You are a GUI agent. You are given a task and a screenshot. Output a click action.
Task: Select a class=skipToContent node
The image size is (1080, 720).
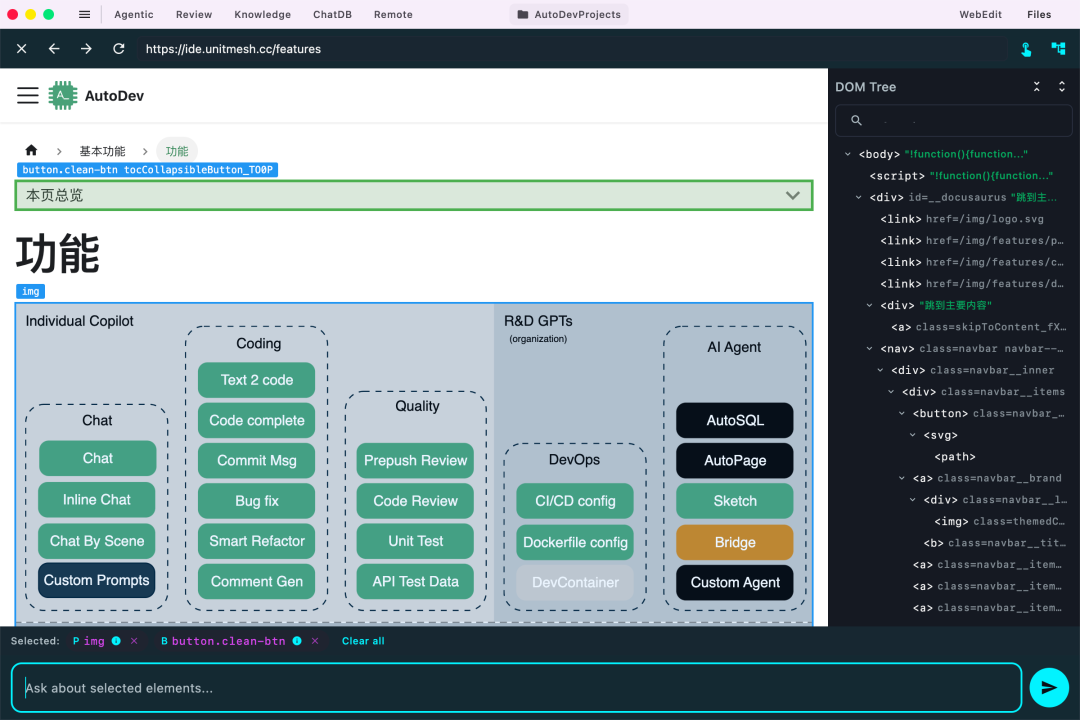click(978, 327)
